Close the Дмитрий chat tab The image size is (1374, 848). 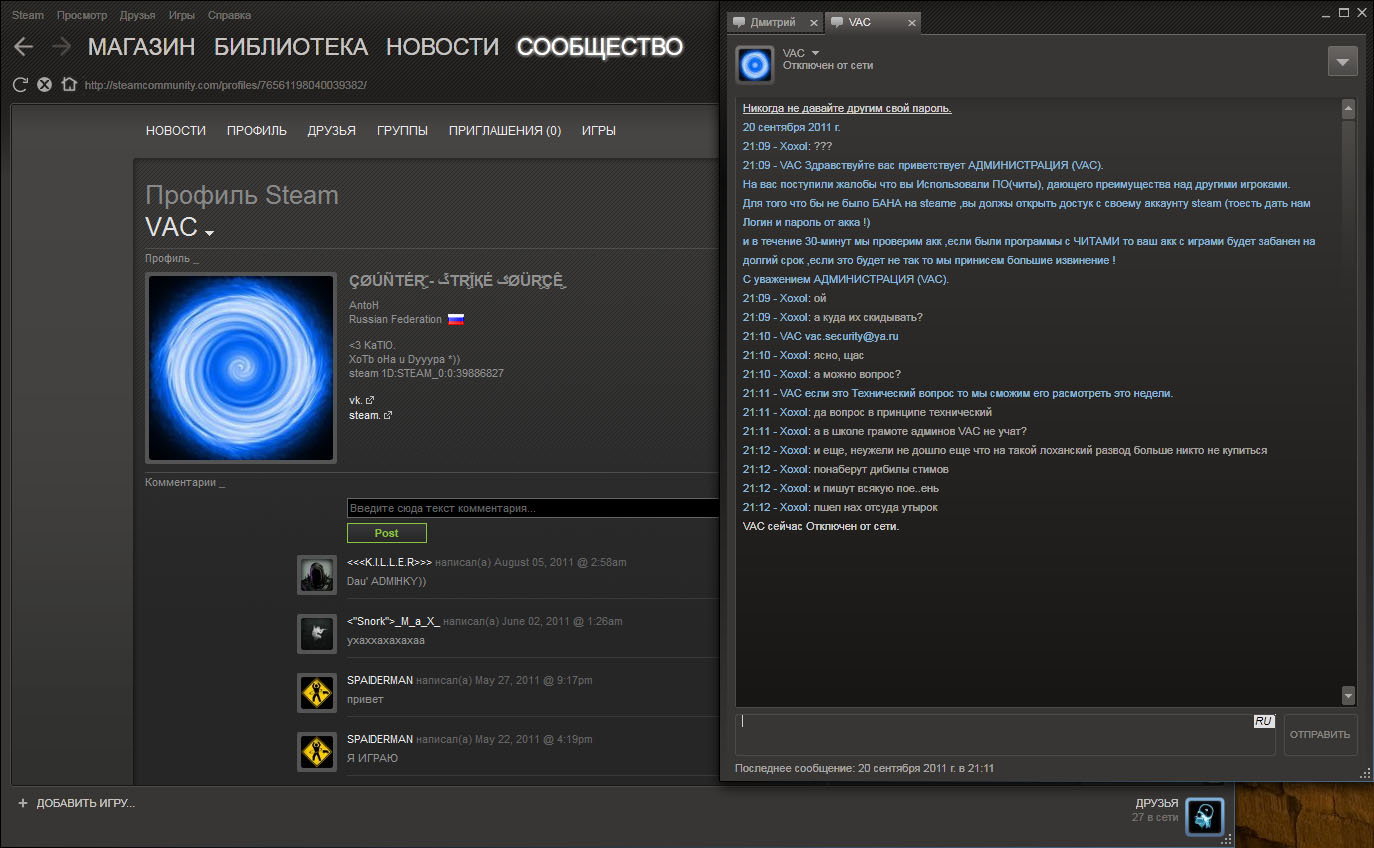(x=813, y=22)
